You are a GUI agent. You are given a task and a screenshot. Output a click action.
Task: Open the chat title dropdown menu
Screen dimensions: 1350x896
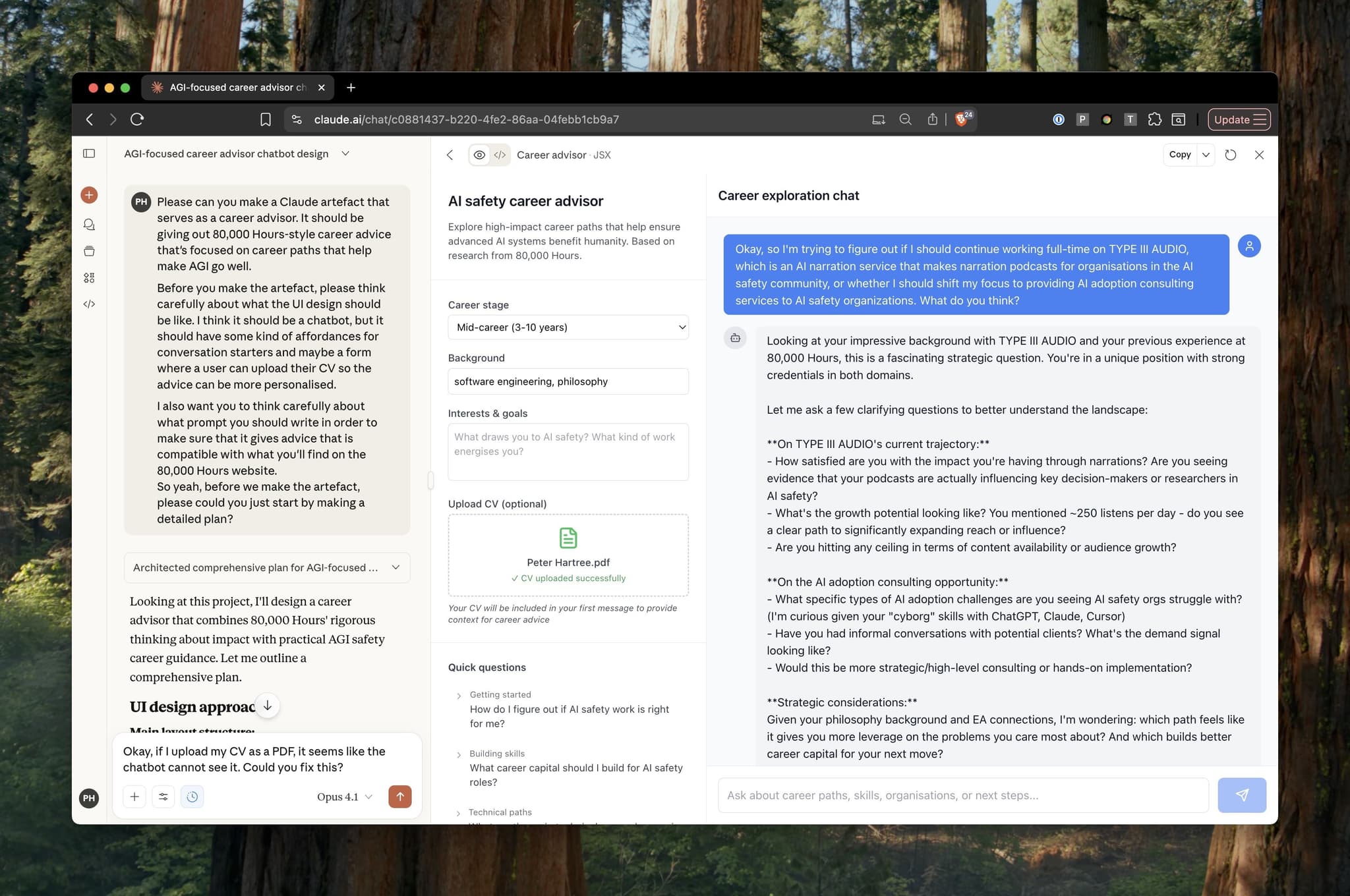[x=345, y=154]
